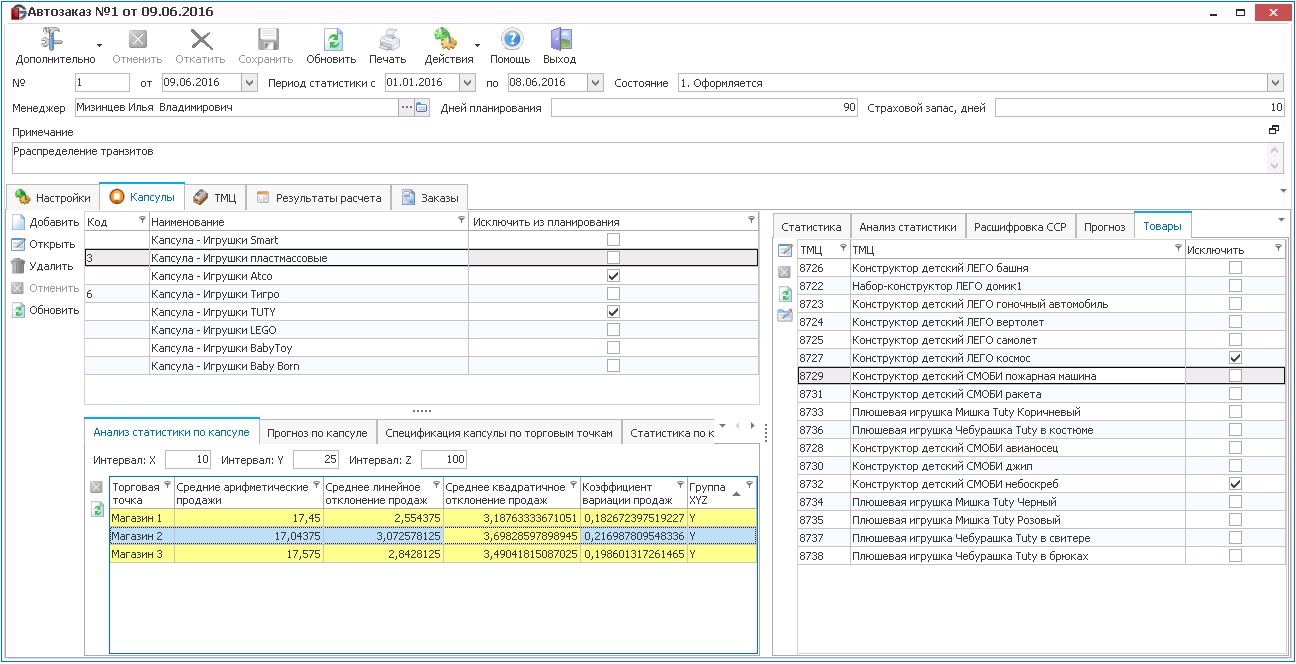The width and height of the screenshot is (1296, 664).
Task: Uncheck Исключить for Конструктор детский СМОБИ небоскреб
Action: coord(1235,484)
